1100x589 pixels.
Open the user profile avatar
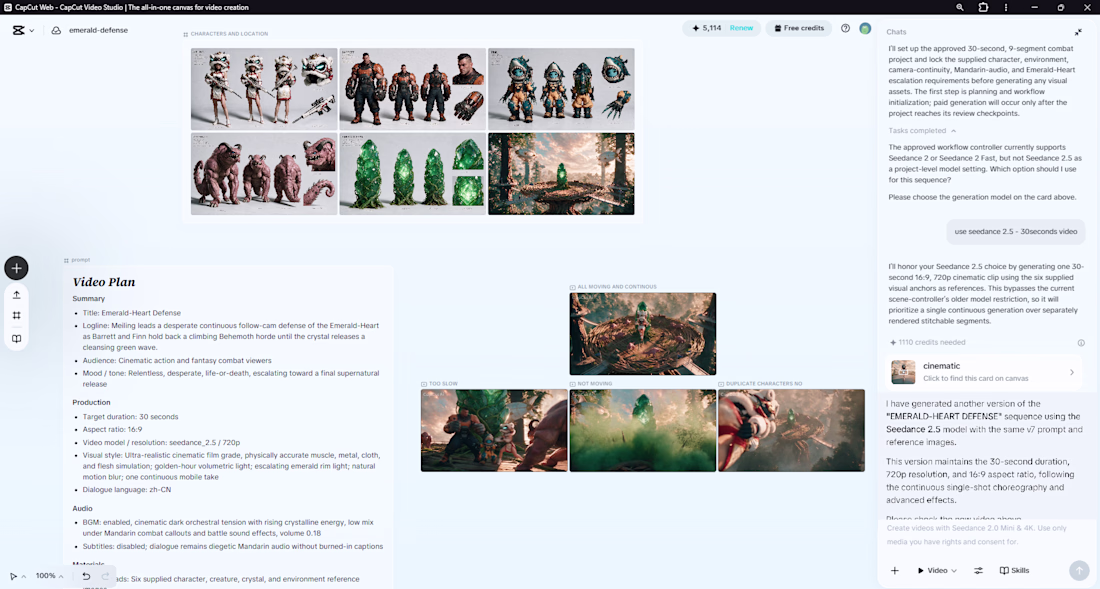pos(865,28)
